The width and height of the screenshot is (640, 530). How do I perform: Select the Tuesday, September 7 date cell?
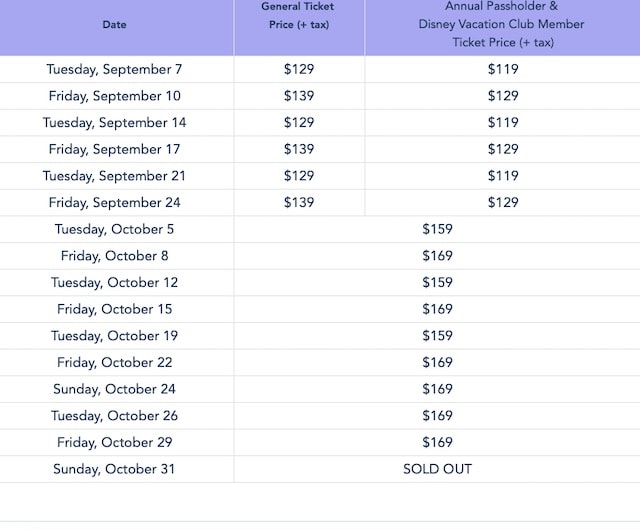point(114,69)
